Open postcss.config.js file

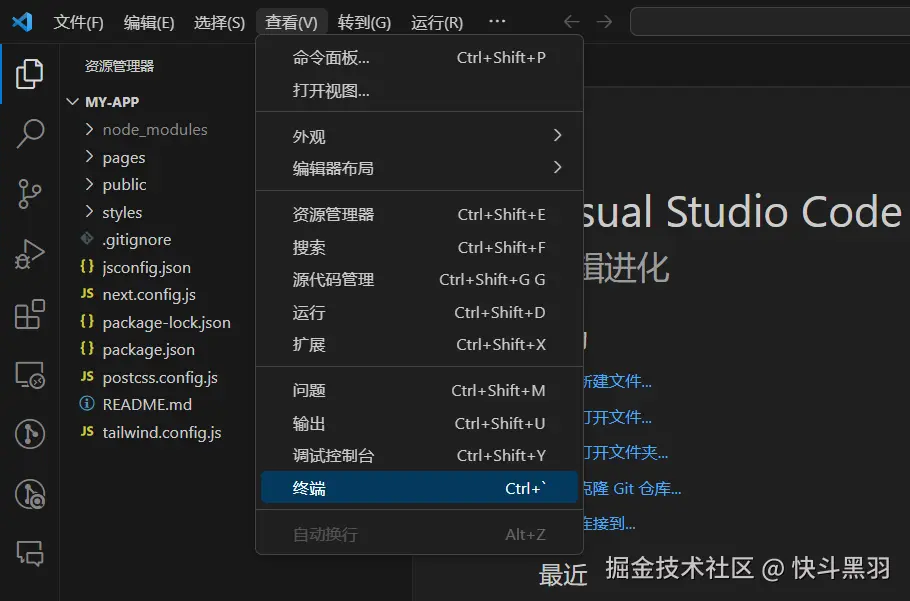point(158,378)
